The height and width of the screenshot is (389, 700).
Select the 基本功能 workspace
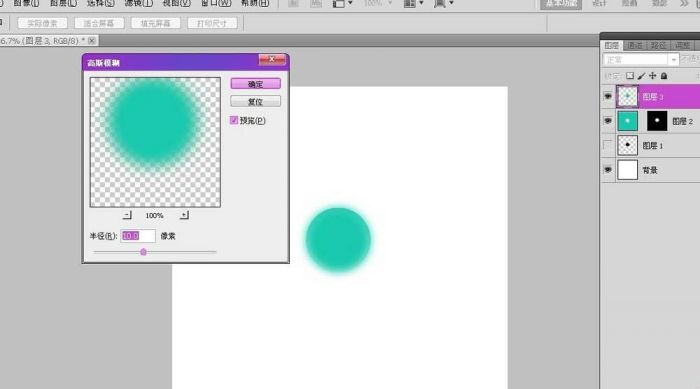point(561,4)
